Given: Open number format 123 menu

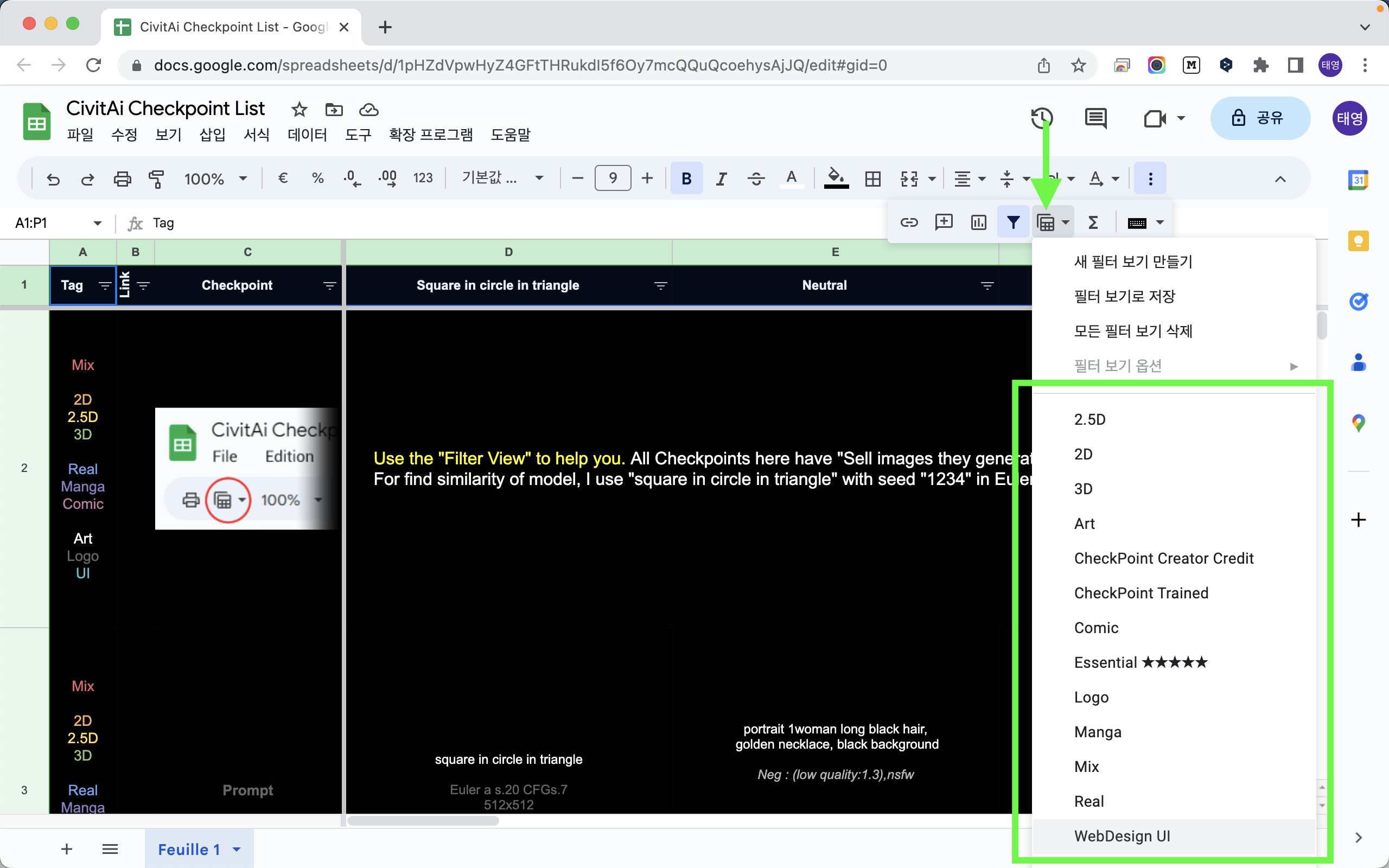Looking at the screenshot, I should [x=423, y=178].
